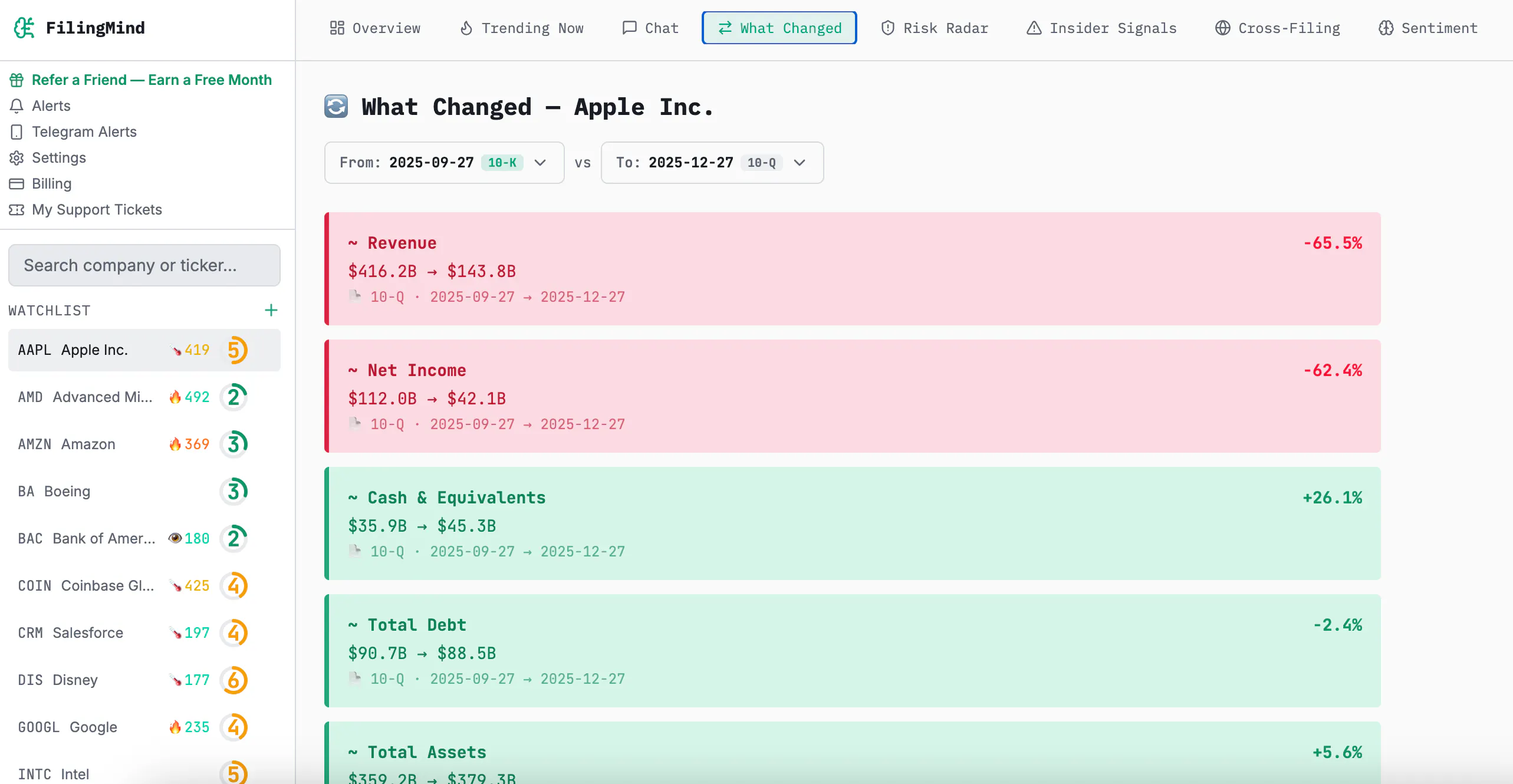1513x784 pixels.
Task: Click the AMD score 2 ring icon
Action: tap(234, 397)
